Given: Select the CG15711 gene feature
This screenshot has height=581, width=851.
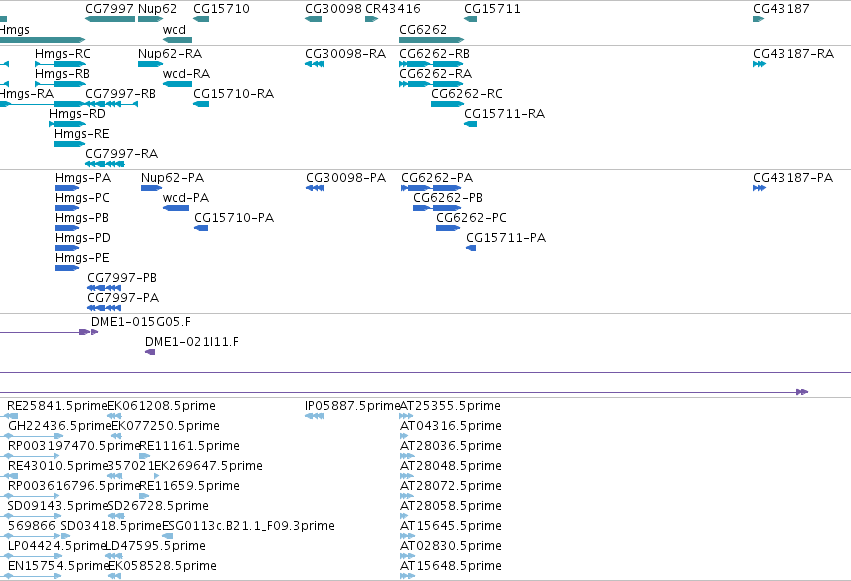Looking at the screenshot, I should 471,19.
